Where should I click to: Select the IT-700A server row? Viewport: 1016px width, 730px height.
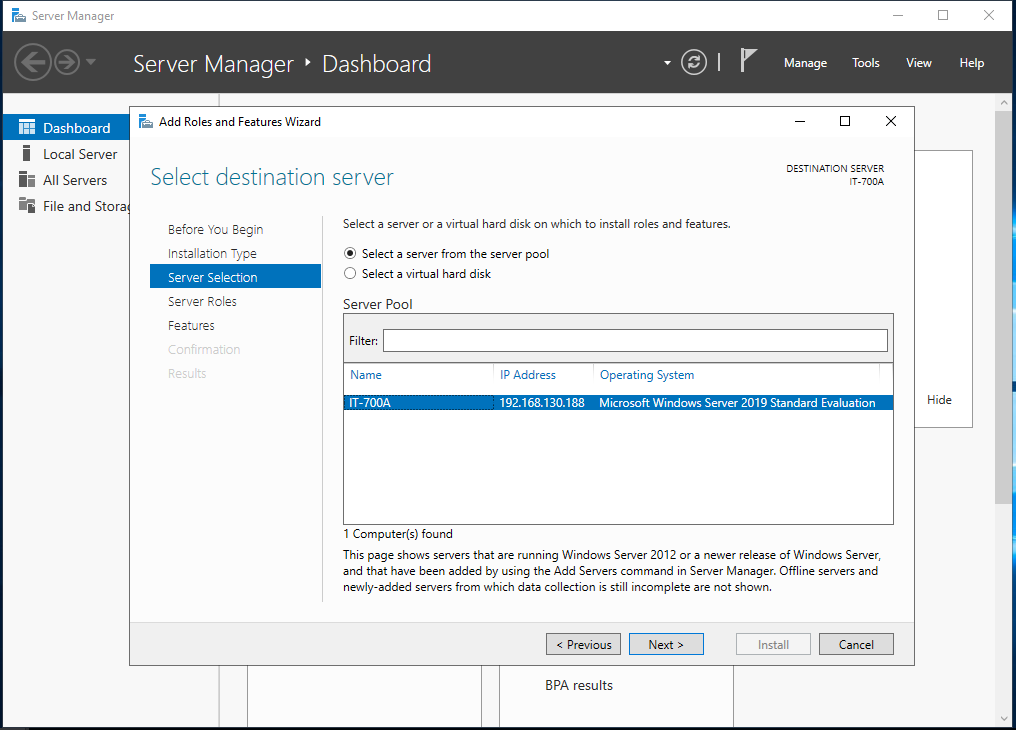tap(618, 402)
